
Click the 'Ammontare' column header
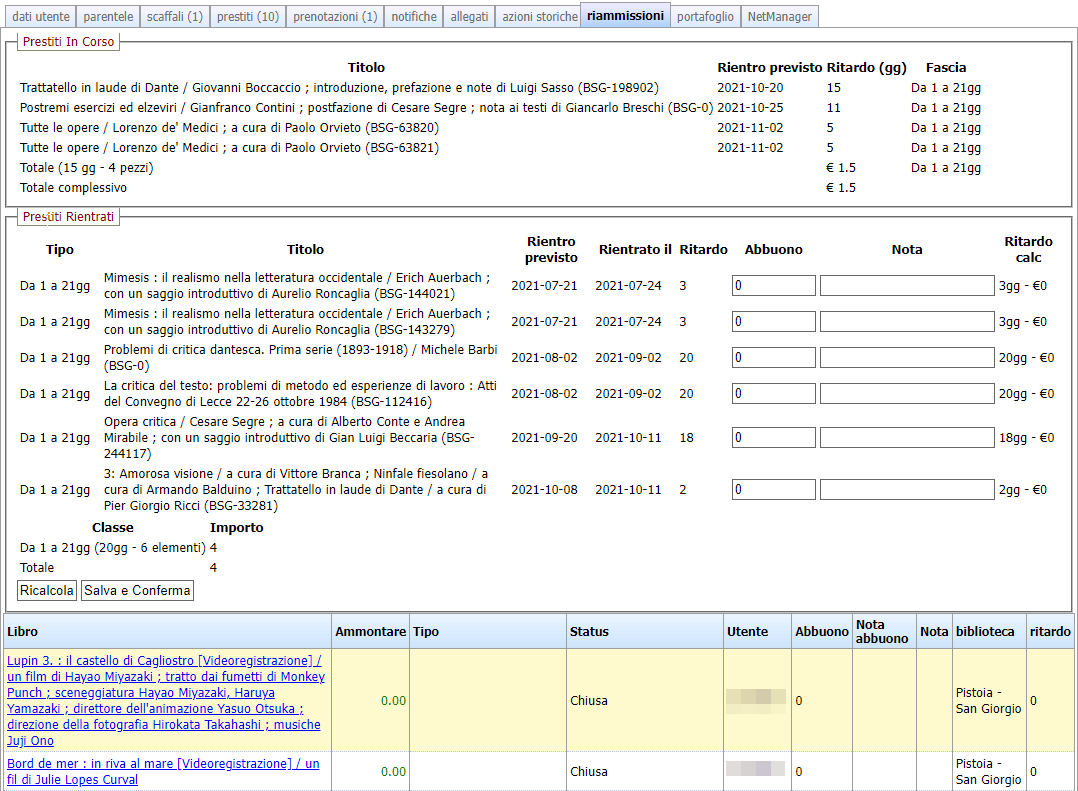point(370,632)
